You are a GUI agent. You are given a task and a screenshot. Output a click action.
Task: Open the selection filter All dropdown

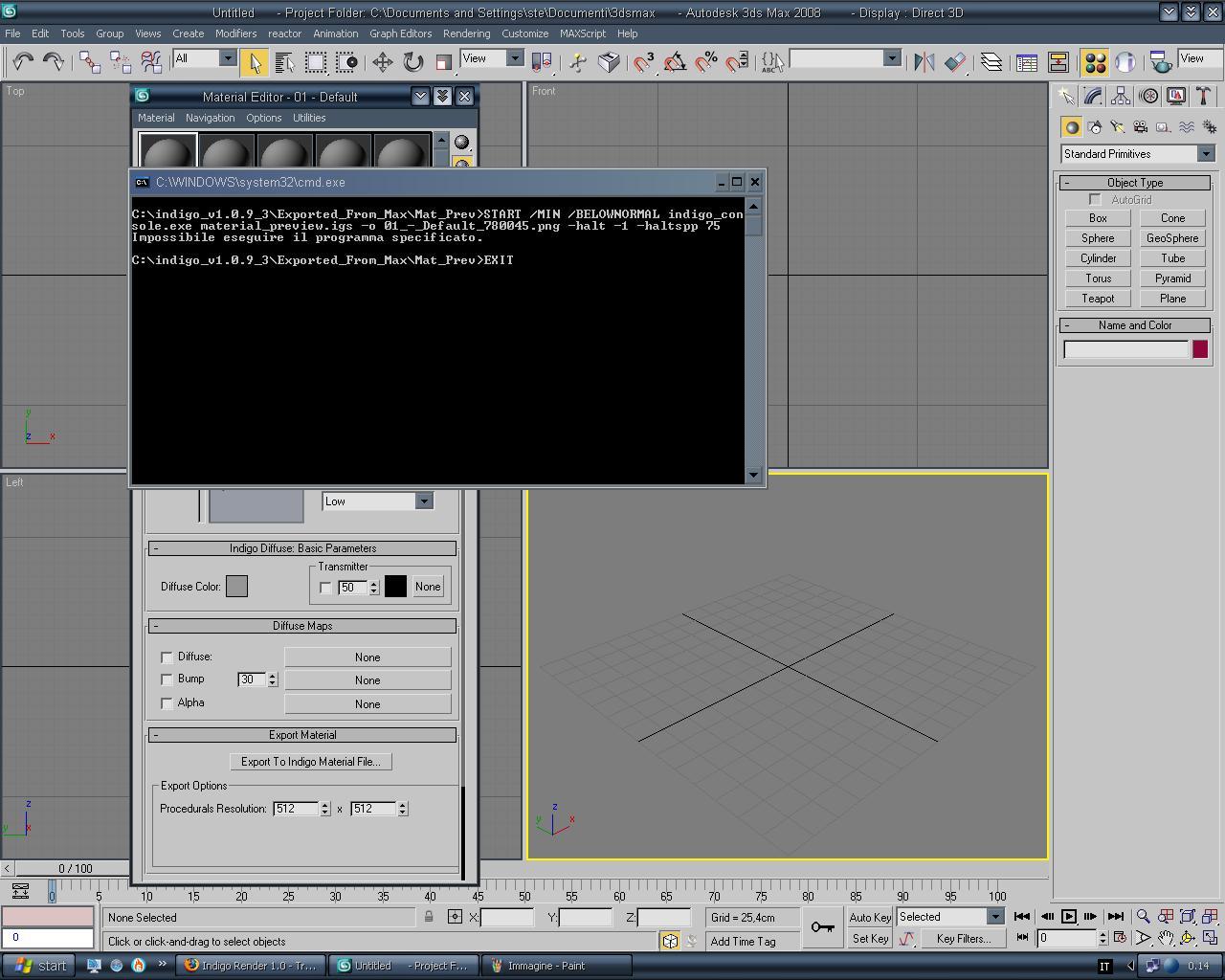click(x=204, y=58)
